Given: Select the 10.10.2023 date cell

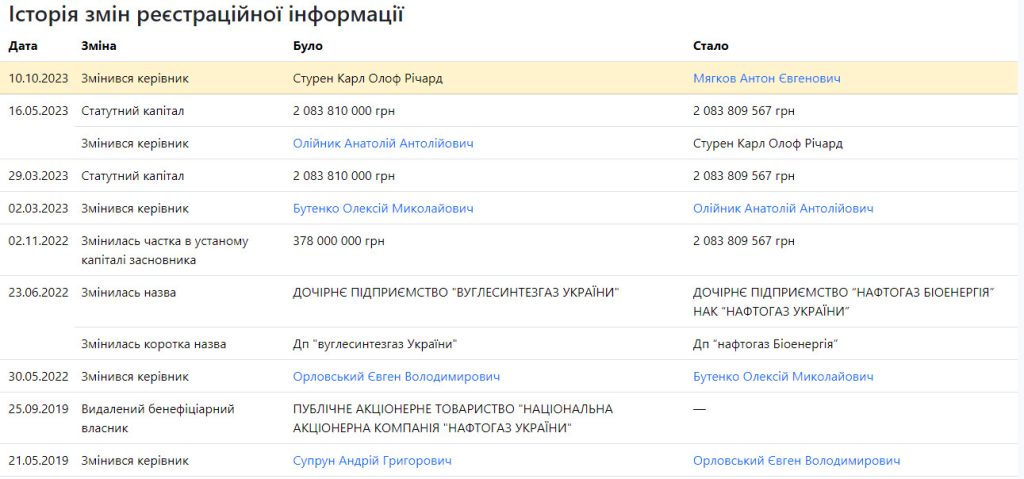Looking at the screenshot, I should [38, 78].
